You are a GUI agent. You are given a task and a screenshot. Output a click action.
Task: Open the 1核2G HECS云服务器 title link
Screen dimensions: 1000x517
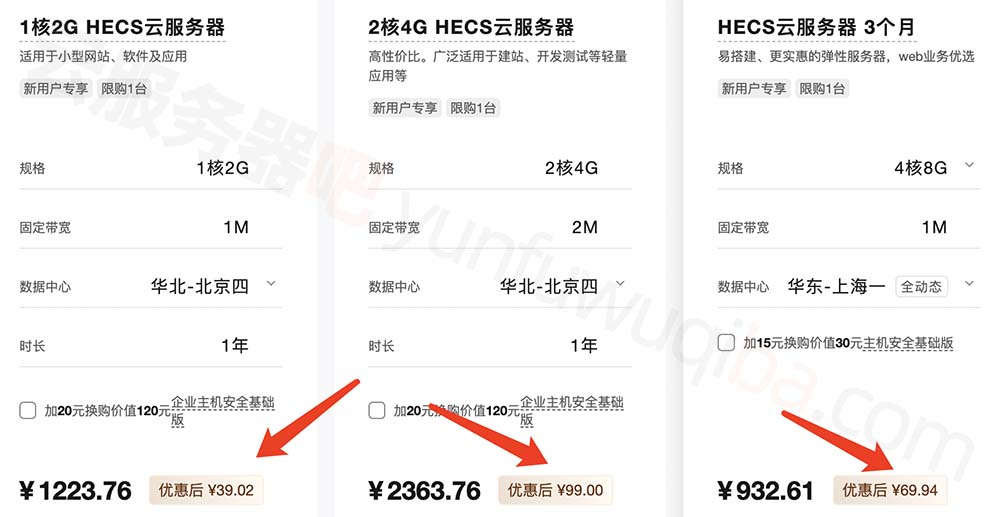(x=122, y=28)
